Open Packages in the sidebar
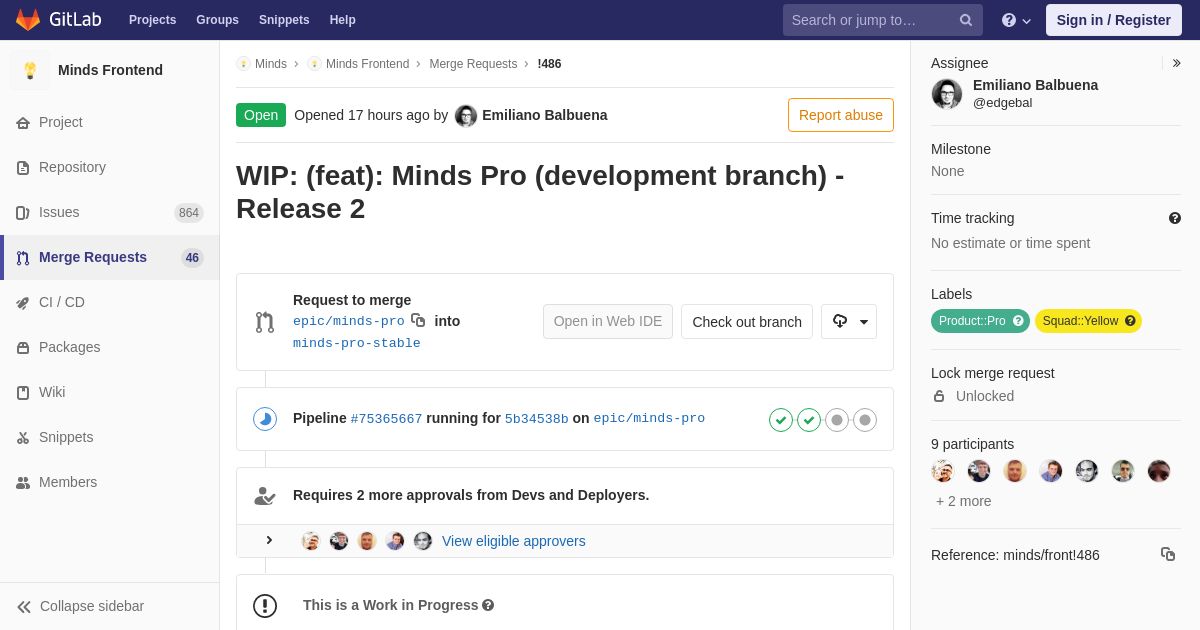Image resolution: width=1200 pixels, height=630 pixels. point(110,347)
